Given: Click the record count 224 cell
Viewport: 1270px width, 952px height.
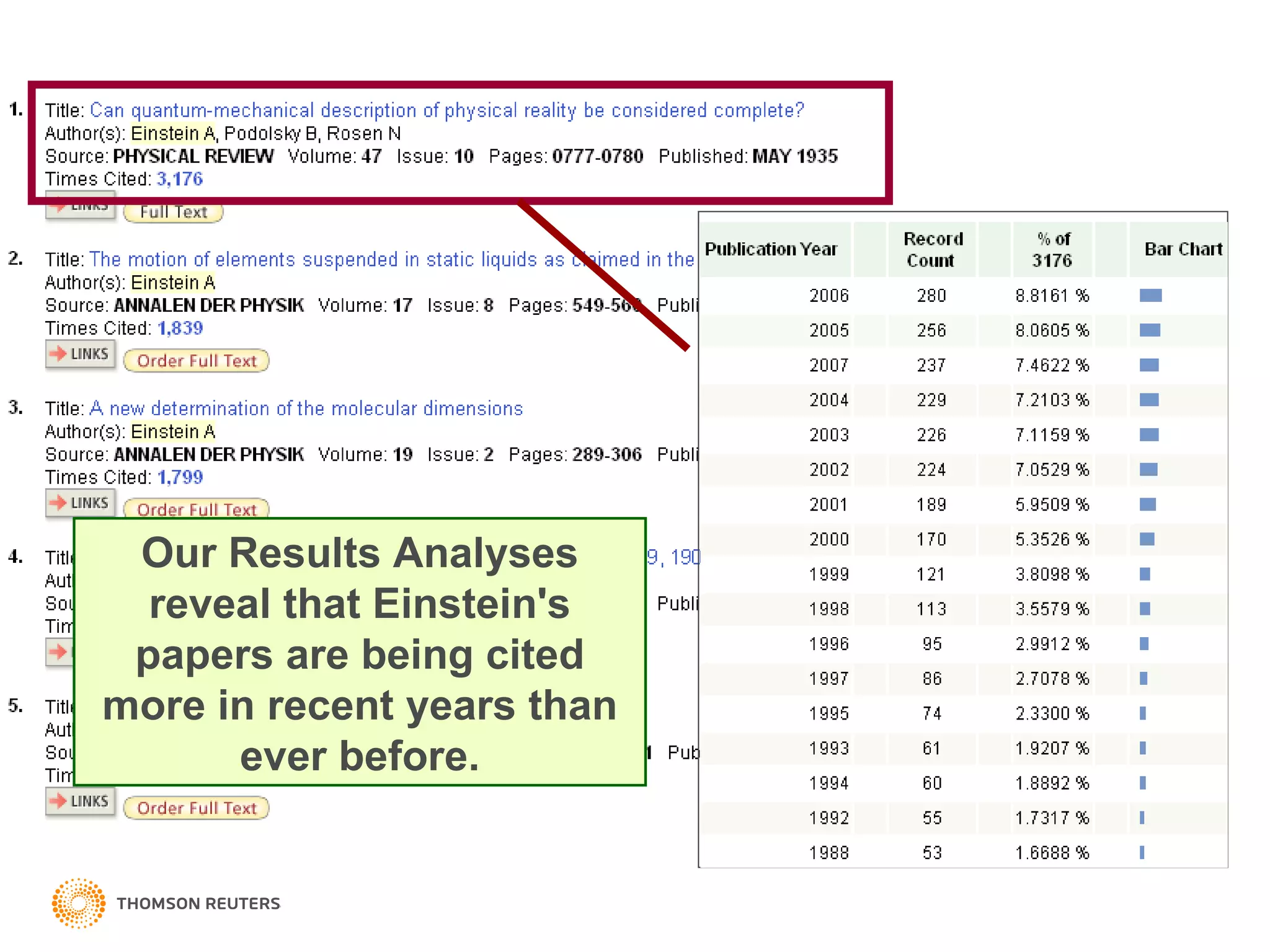Looking at the screenshot, I should 931,470.
